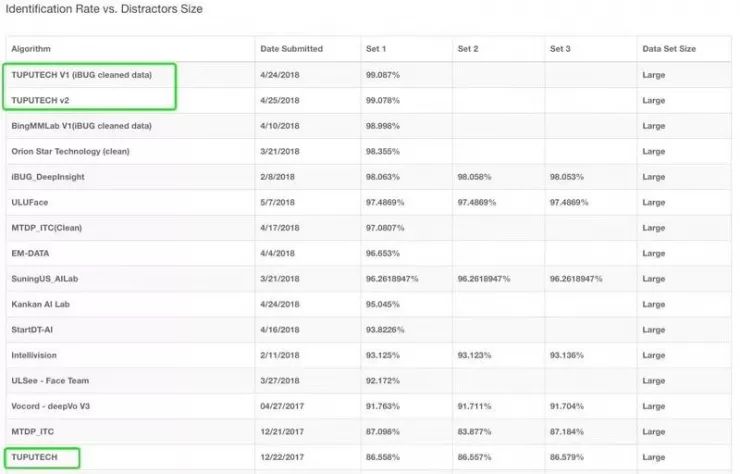
Task: Select the ULUFace algorithm name
Action: (30, 202)
